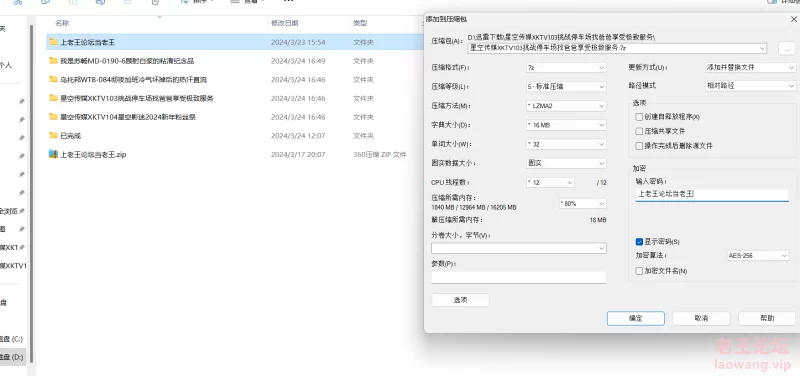Click folder icon of 上老王论坛当老王 folder
This screenshot has height=376, width=800.
[53, 42]
